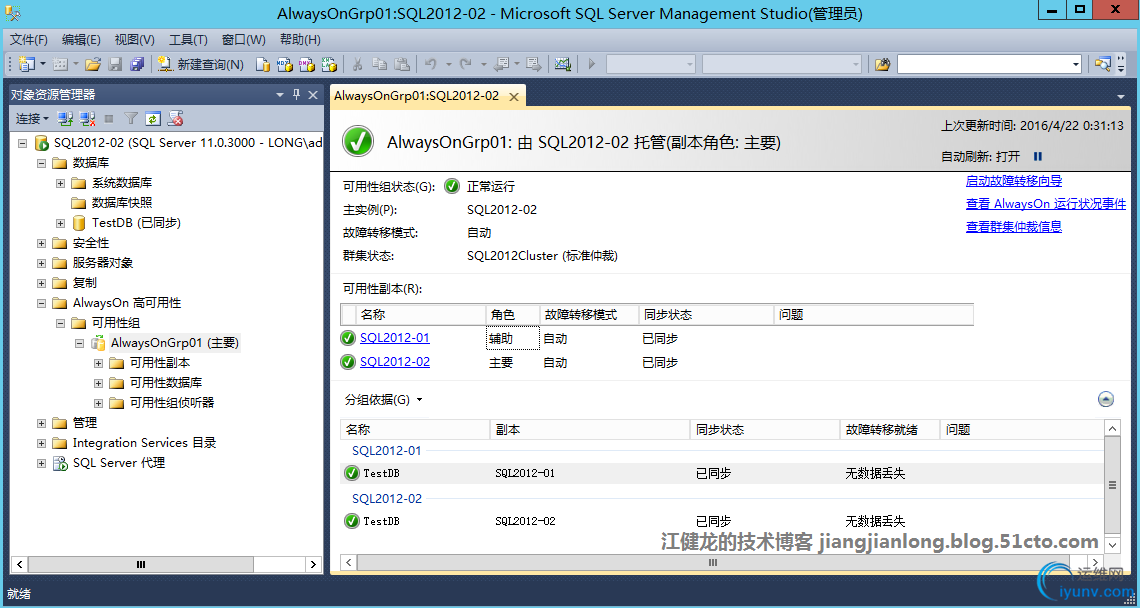Click the Paste clipboard icon
1140x608 pixels.
pos(401,64)
